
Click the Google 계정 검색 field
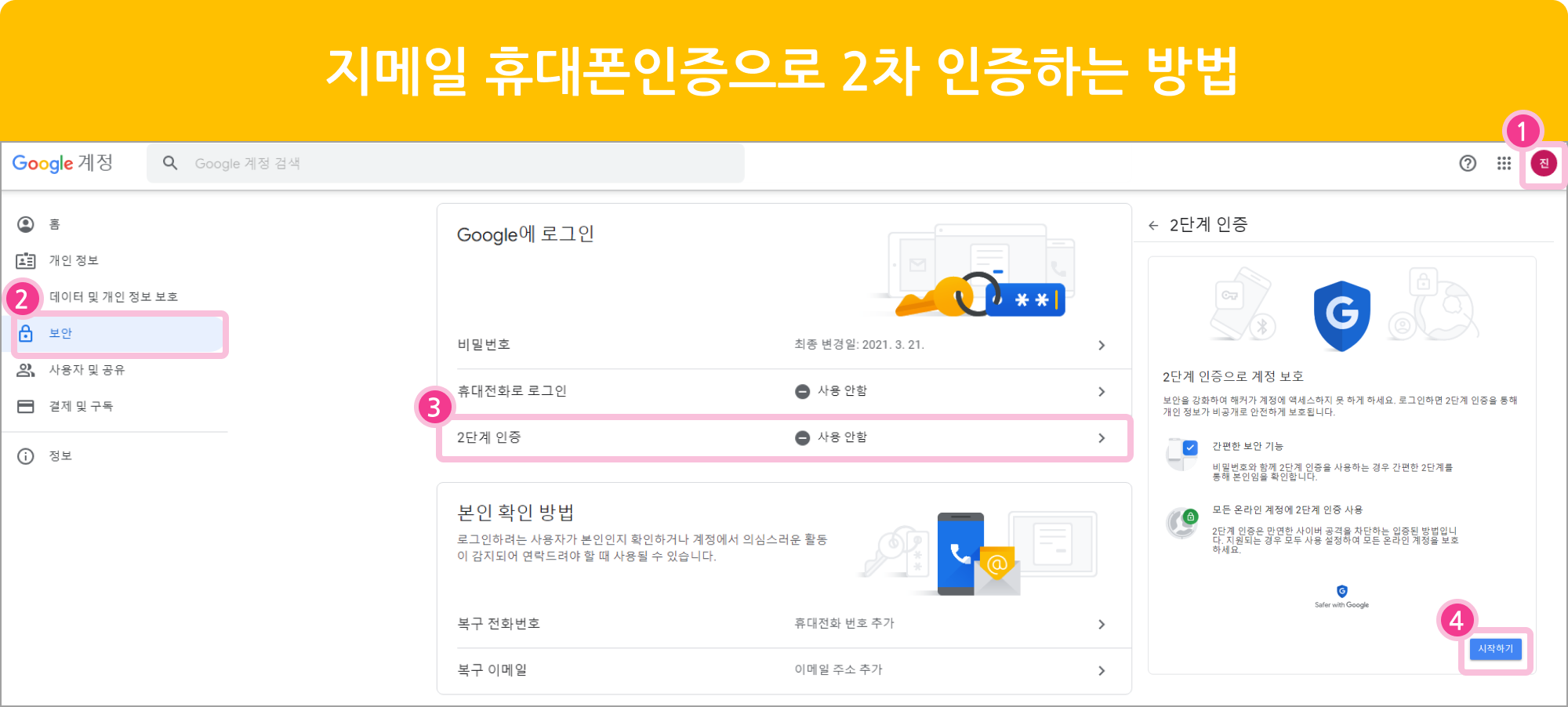445,163
